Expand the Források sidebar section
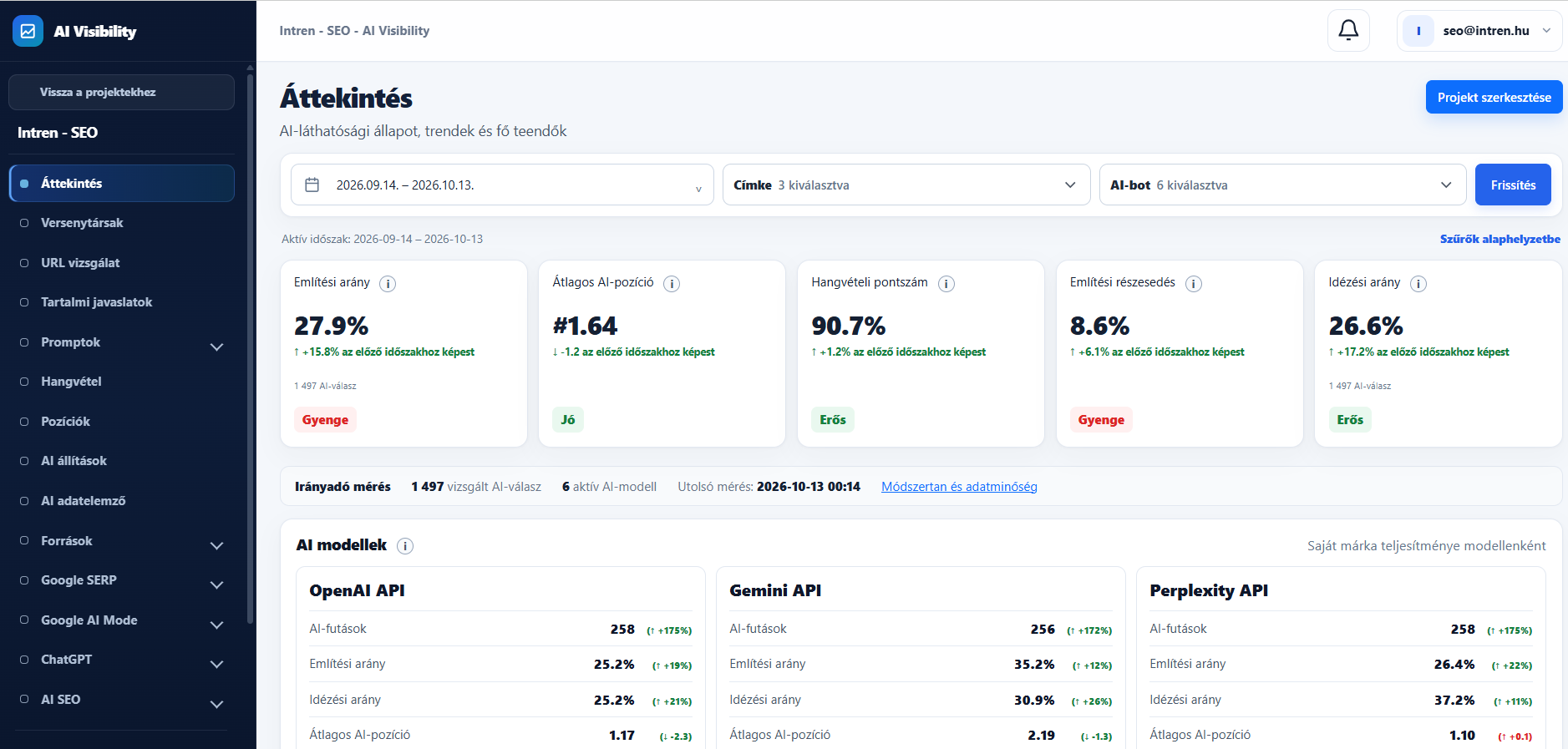 pos(217,545)
